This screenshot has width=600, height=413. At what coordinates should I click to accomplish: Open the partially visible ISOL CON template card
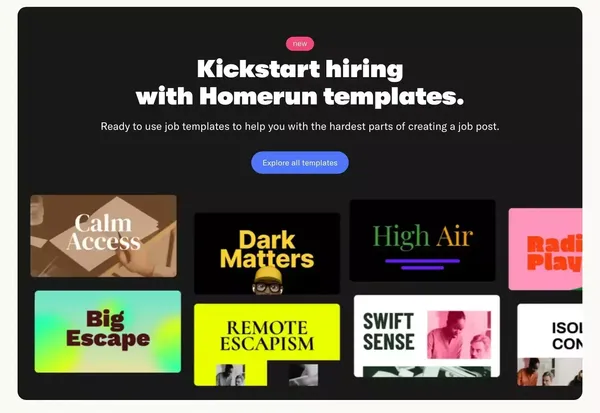pyautogui.click(x=549, y=345)
